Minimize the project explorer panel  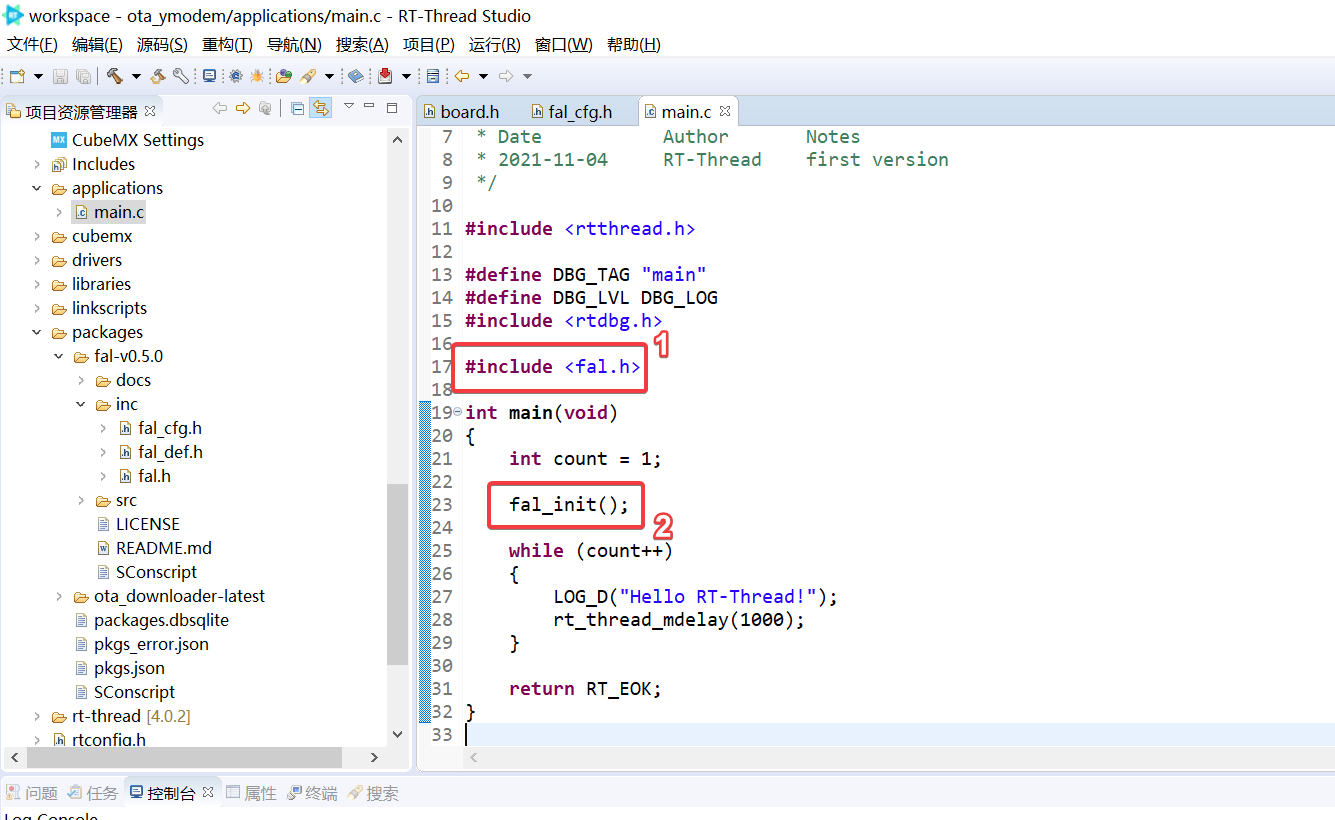click(x=369, y=105)
